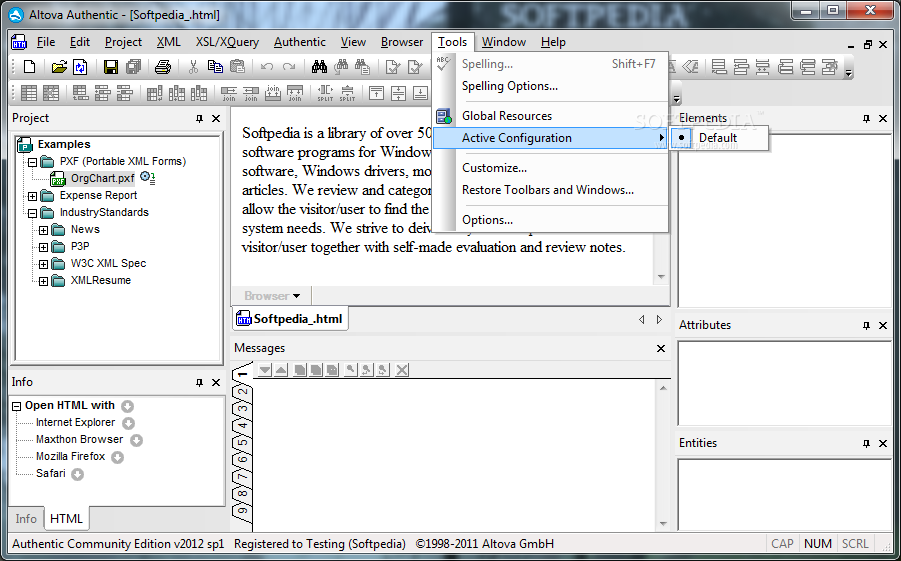Screen dimensions: 901x561
Task: Close the Messages panel
Action: coord(661,348)
